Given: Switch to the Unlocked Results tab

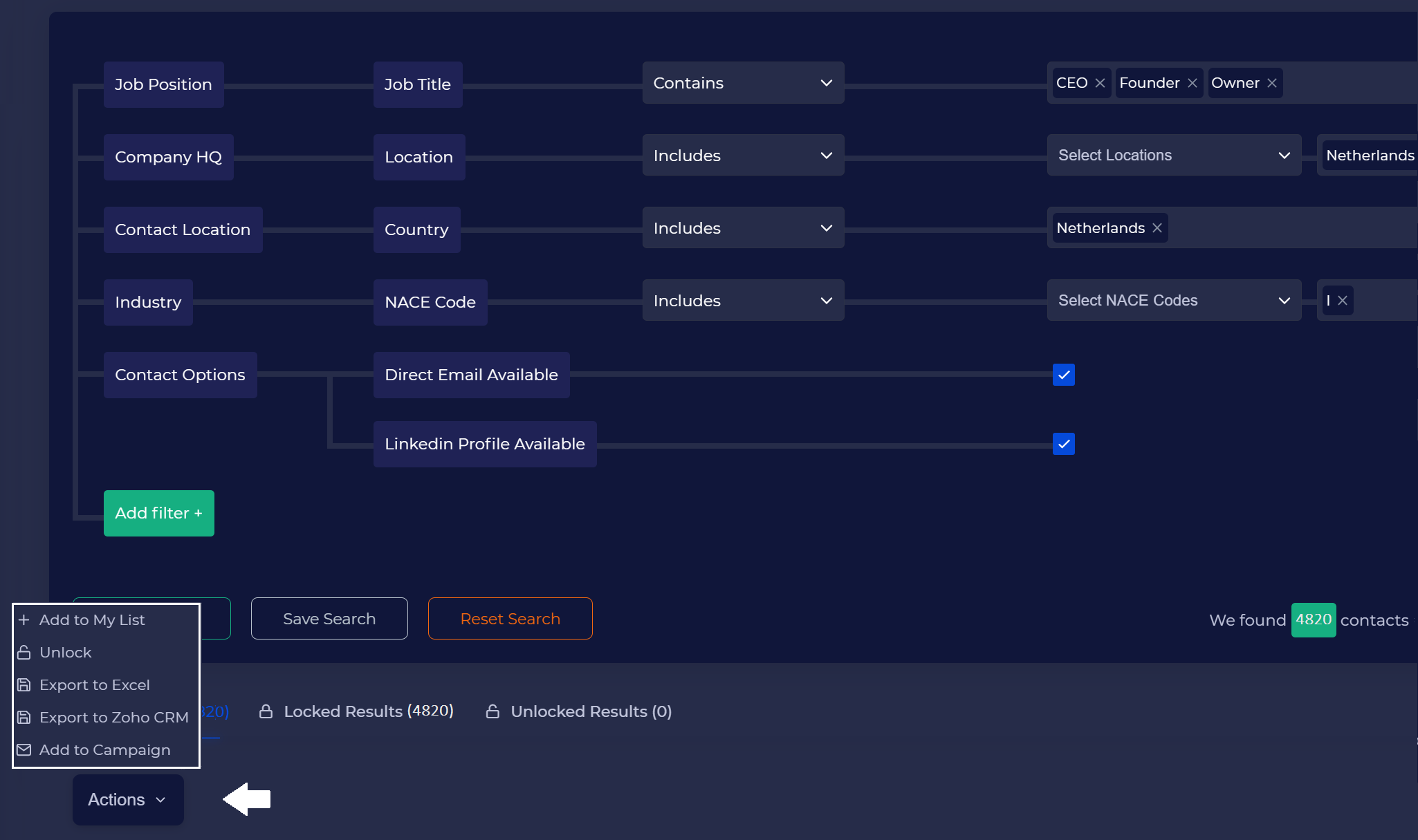Looking at the screenshot, I should (591, 711).
